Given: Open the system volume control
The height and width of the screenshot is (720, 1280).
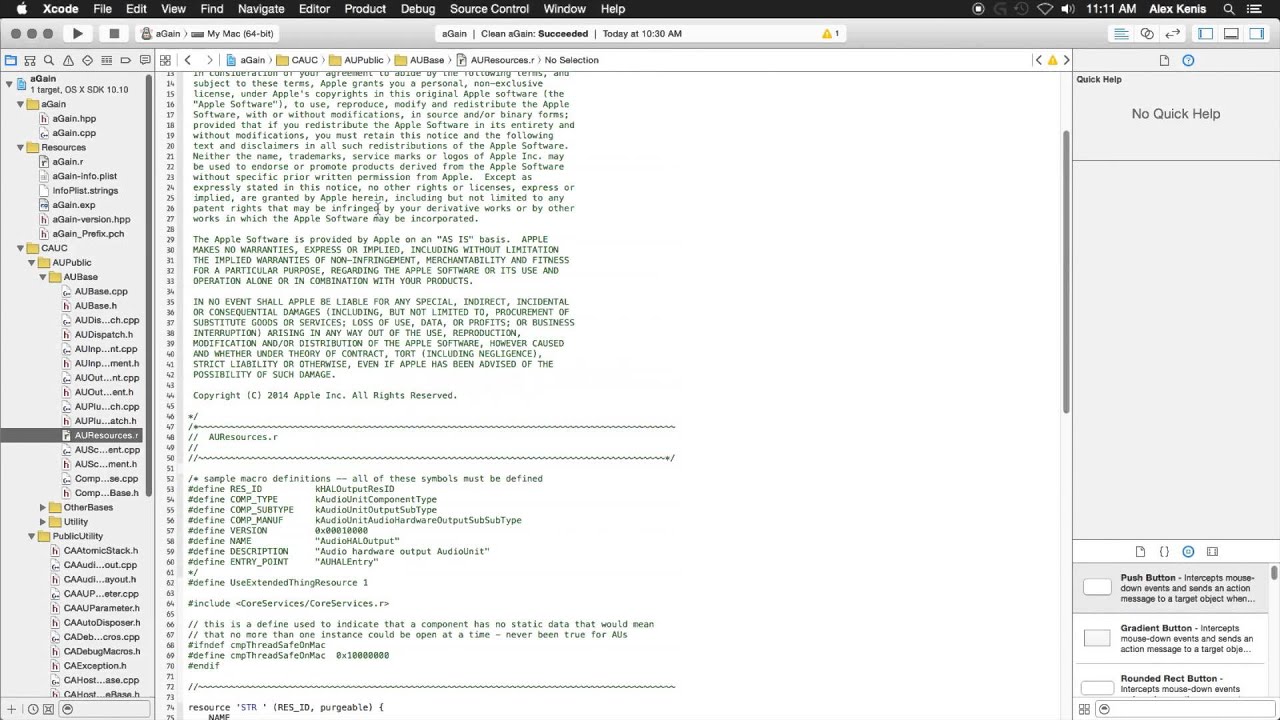Looking at the screenshot, I should click(x=1068, y=9).
